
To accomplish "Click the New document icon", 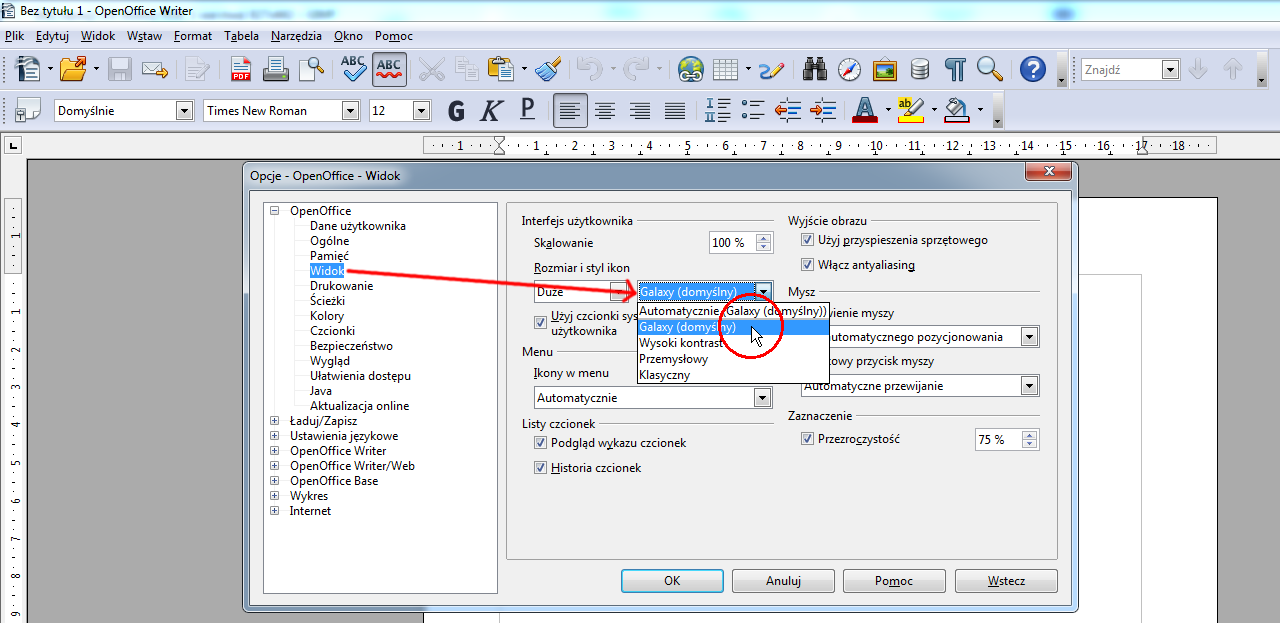I will coord(28,69).
